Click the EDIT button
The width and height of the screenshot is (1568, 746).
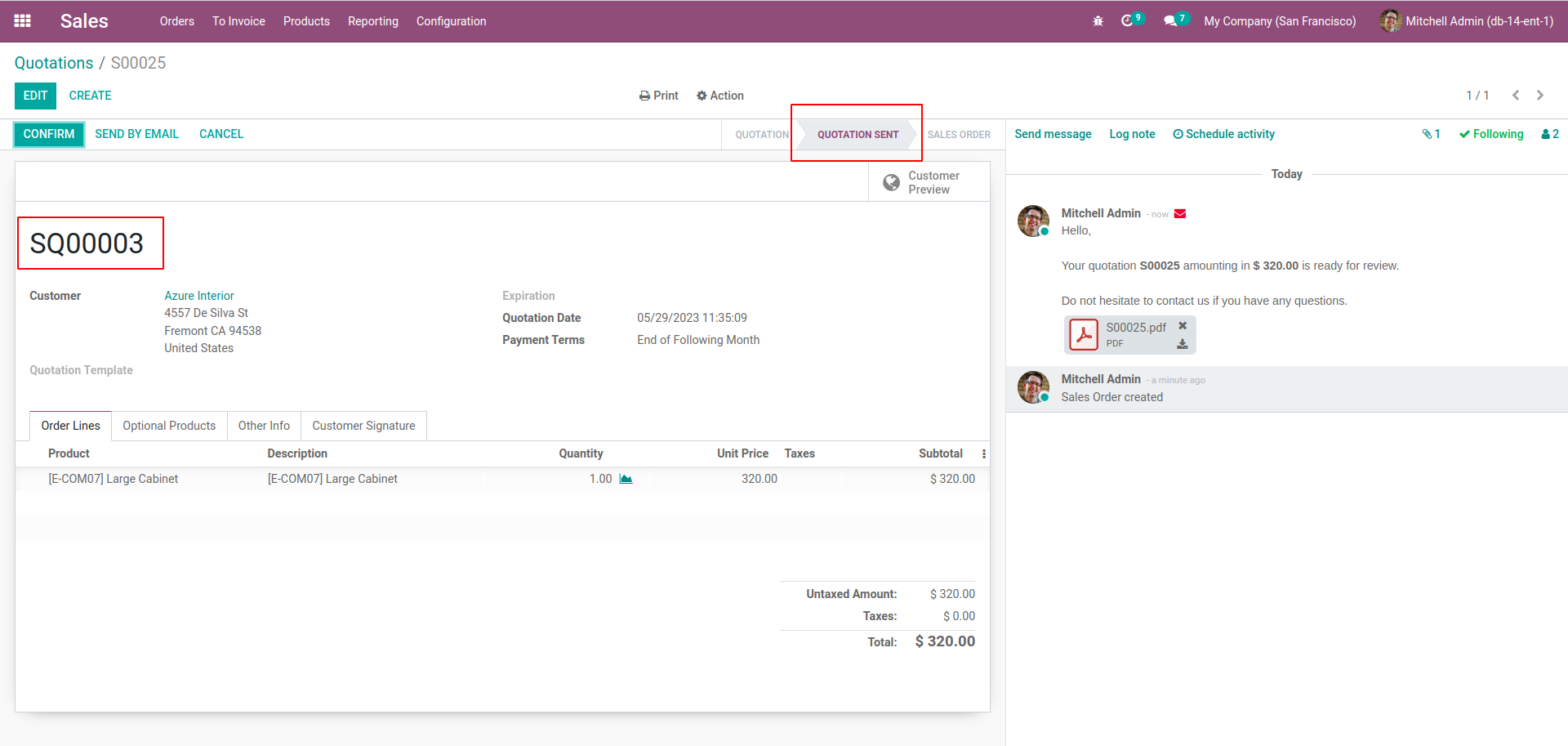click(35, 96)
